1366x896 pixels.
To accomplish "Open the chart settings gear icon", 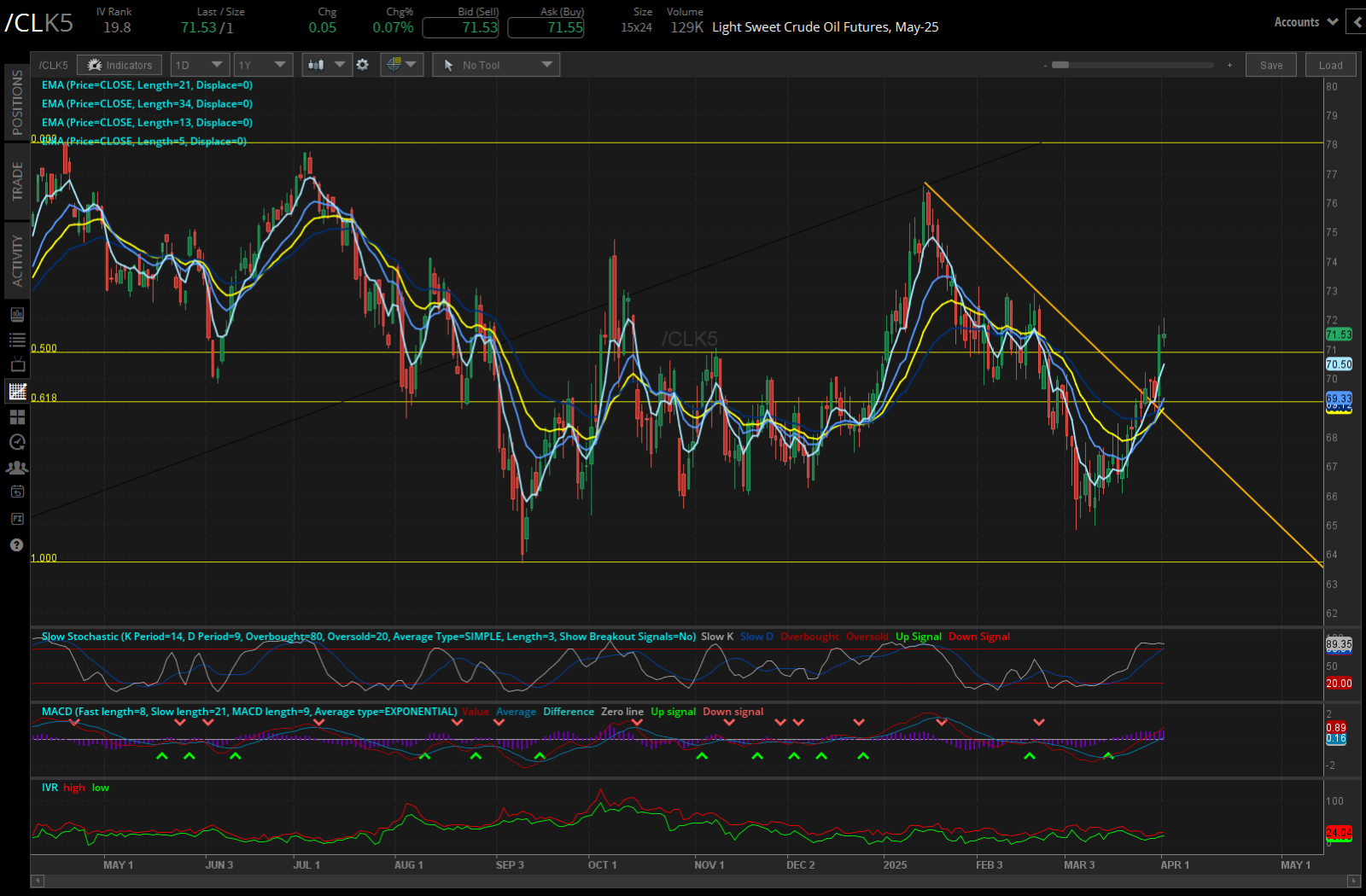I will 363,64.
